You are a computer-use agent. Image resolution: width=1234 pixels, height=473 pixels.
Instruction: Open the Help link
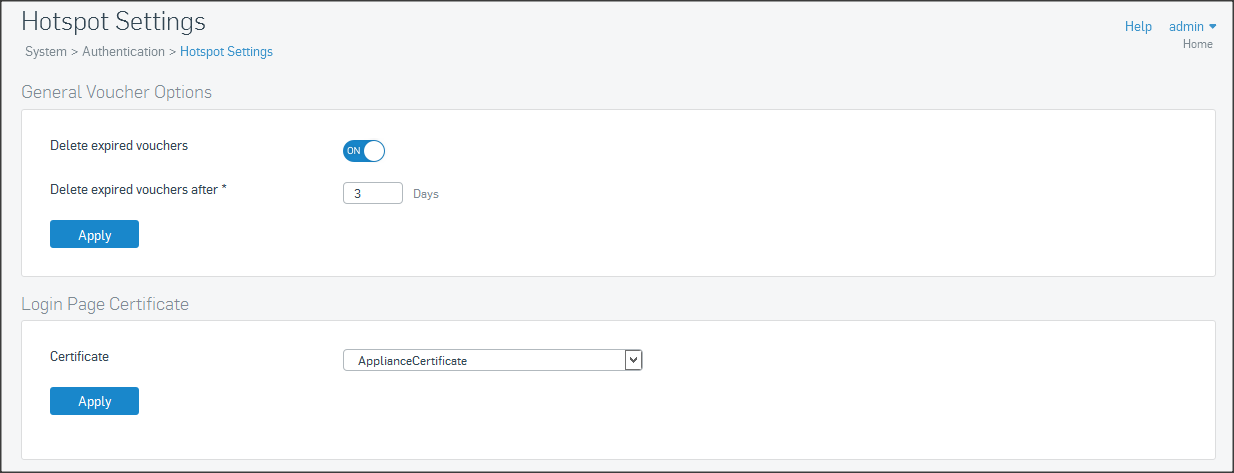point(1138,27)
